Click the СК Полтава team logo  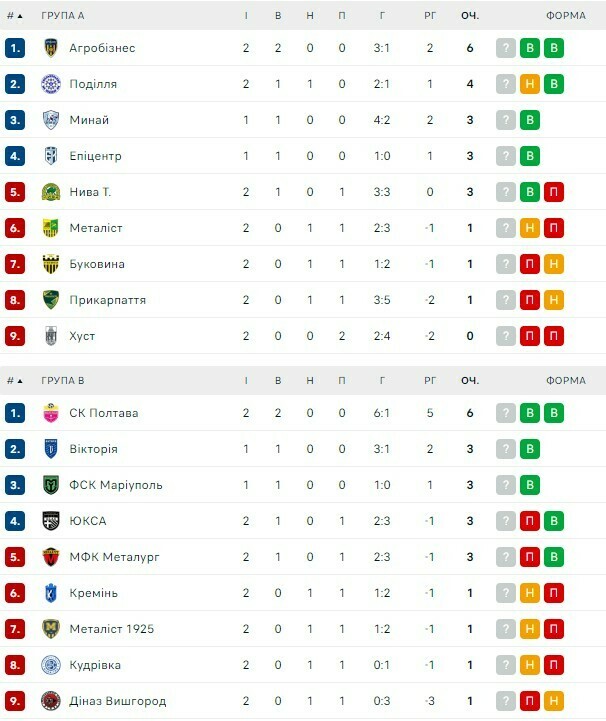tap(51, 413)
